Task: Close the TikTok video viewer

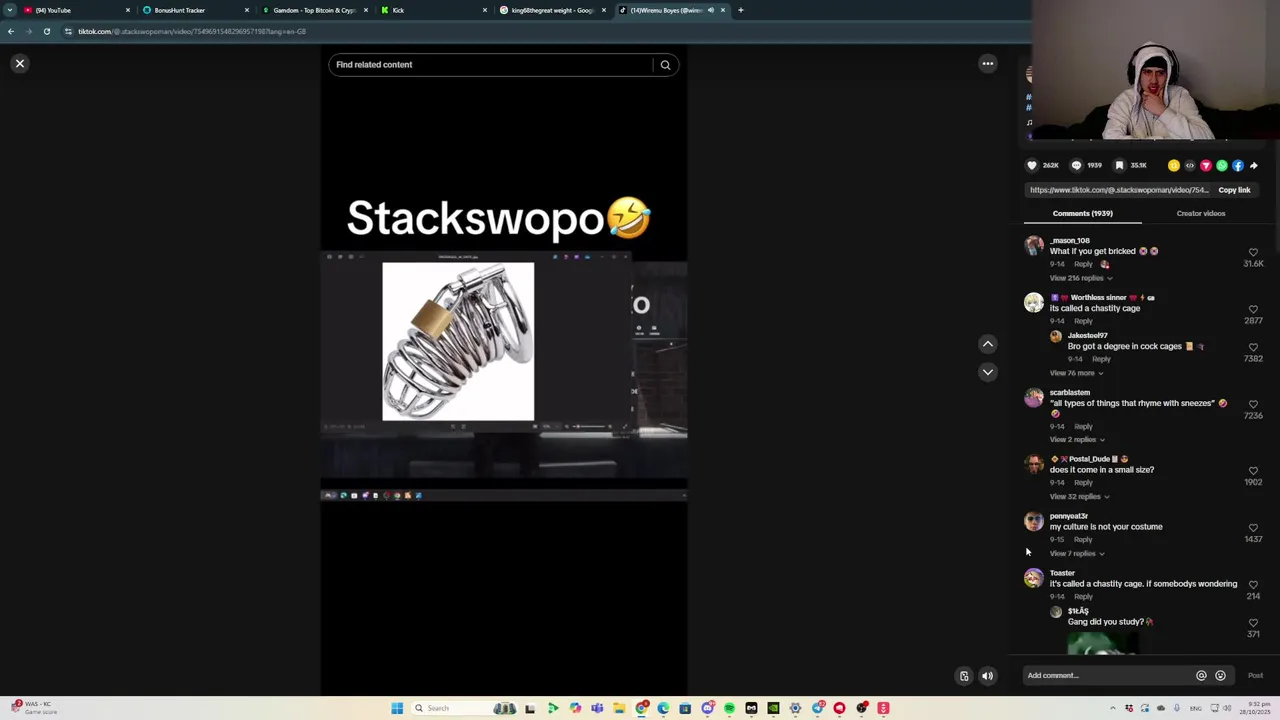Action: pyautogui.click(x=19, y=64)
